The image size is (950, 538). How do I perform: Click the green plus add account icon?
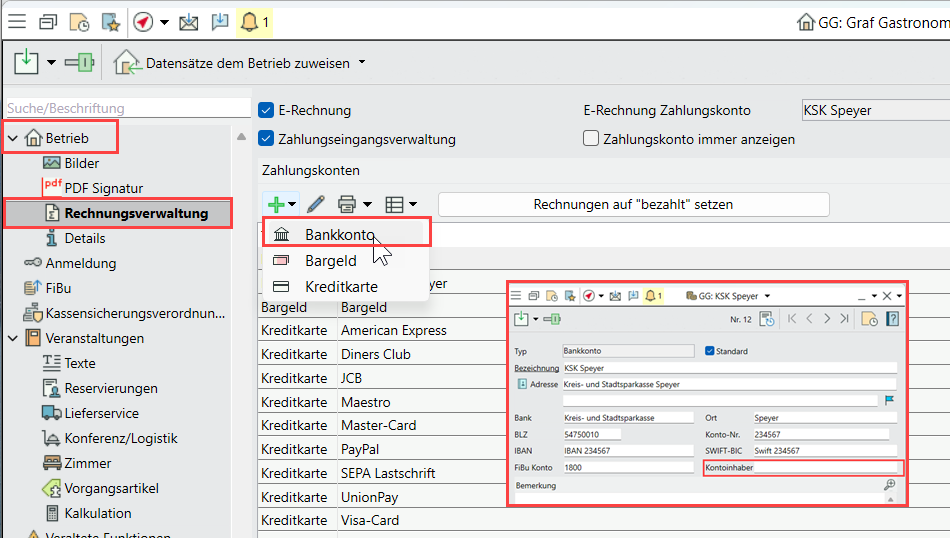click(273, 204)
